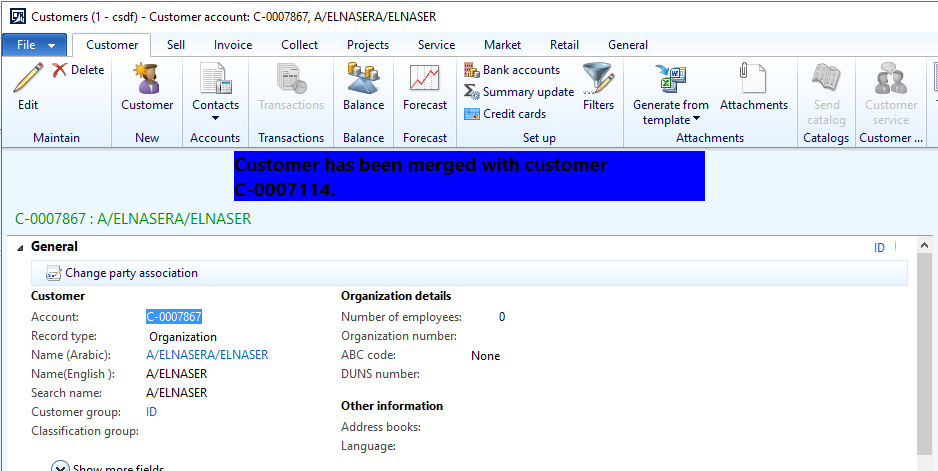Click the Edit pencil icon

click(28, 78)
